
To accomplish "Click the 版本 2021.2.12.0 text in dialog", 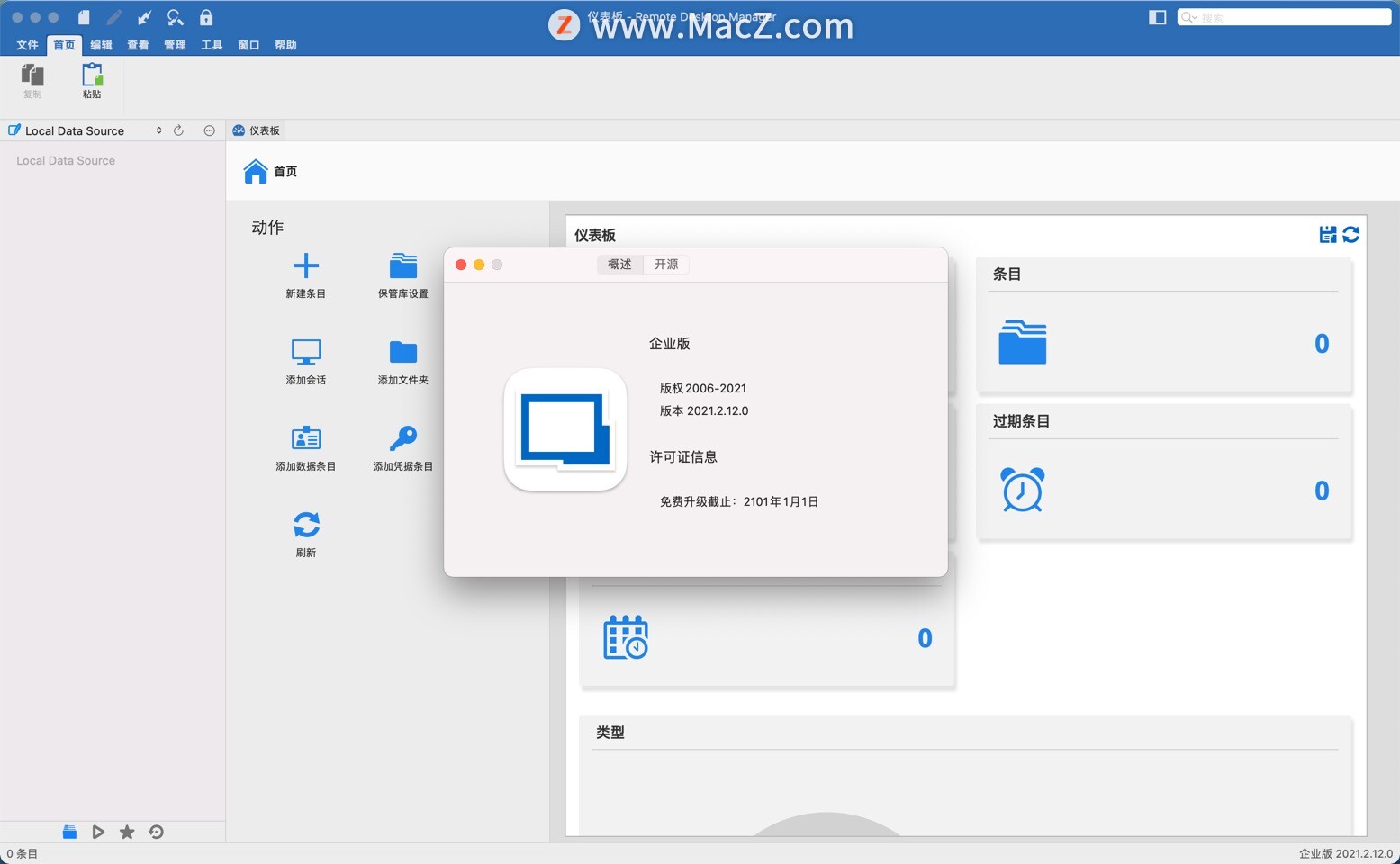I will 704,410.
